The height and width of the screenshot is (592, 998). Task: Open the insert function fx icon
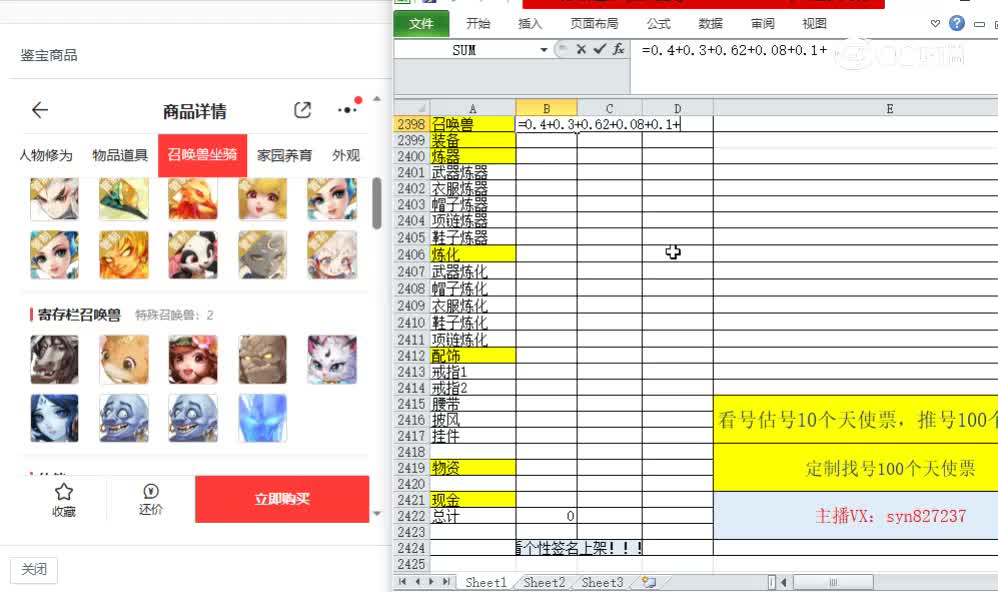click(618, 49)
